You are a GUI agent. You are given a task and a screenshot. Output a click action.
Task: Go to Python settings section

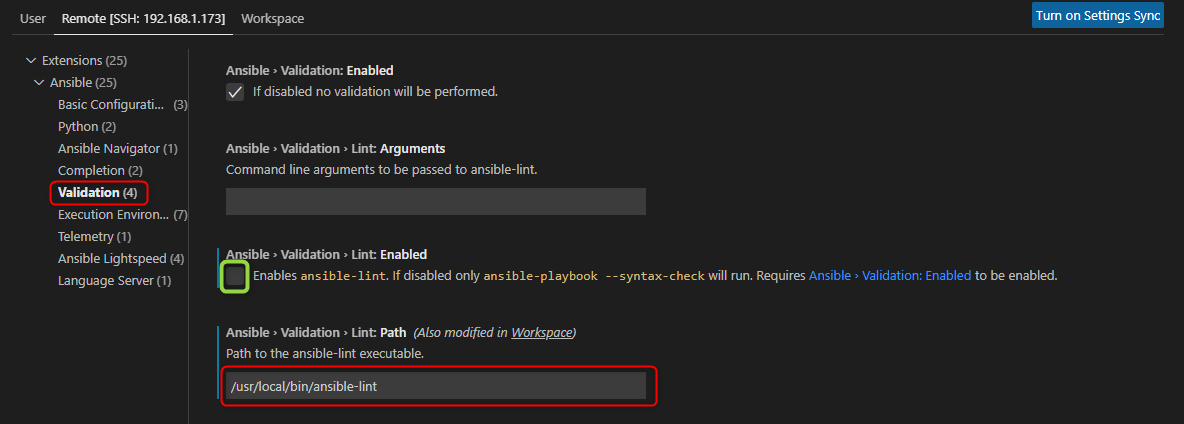pyautogui.click(x=87, y=126)
